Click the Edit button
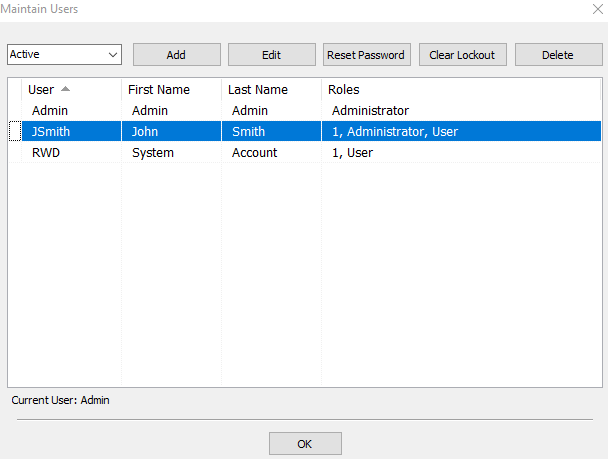Viewport: 608px width, 459px height. tap(272, 55)
